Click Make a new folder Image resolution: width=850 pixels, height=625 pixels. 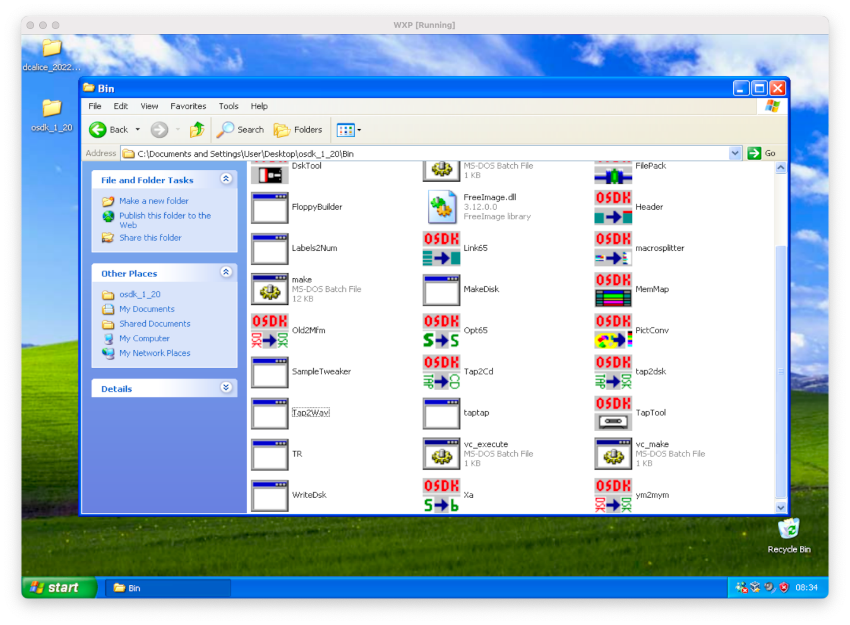point(154,201)
